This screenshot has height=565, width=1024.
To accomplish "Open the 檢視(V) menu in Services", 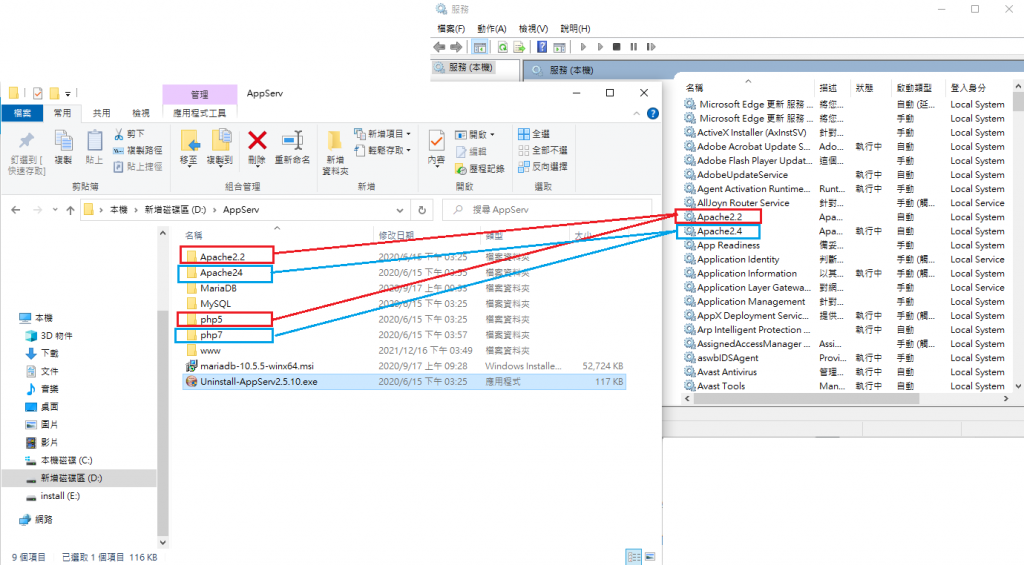I will pos(534,29).
